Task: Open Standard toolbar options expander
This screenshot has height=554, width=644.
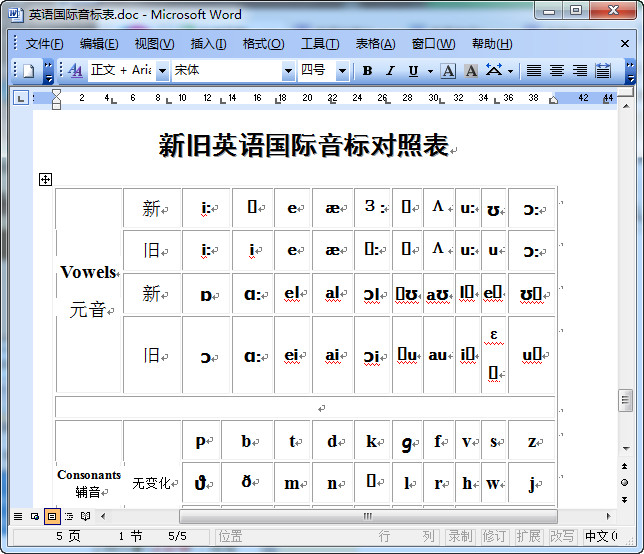Action: pos(48,71)
